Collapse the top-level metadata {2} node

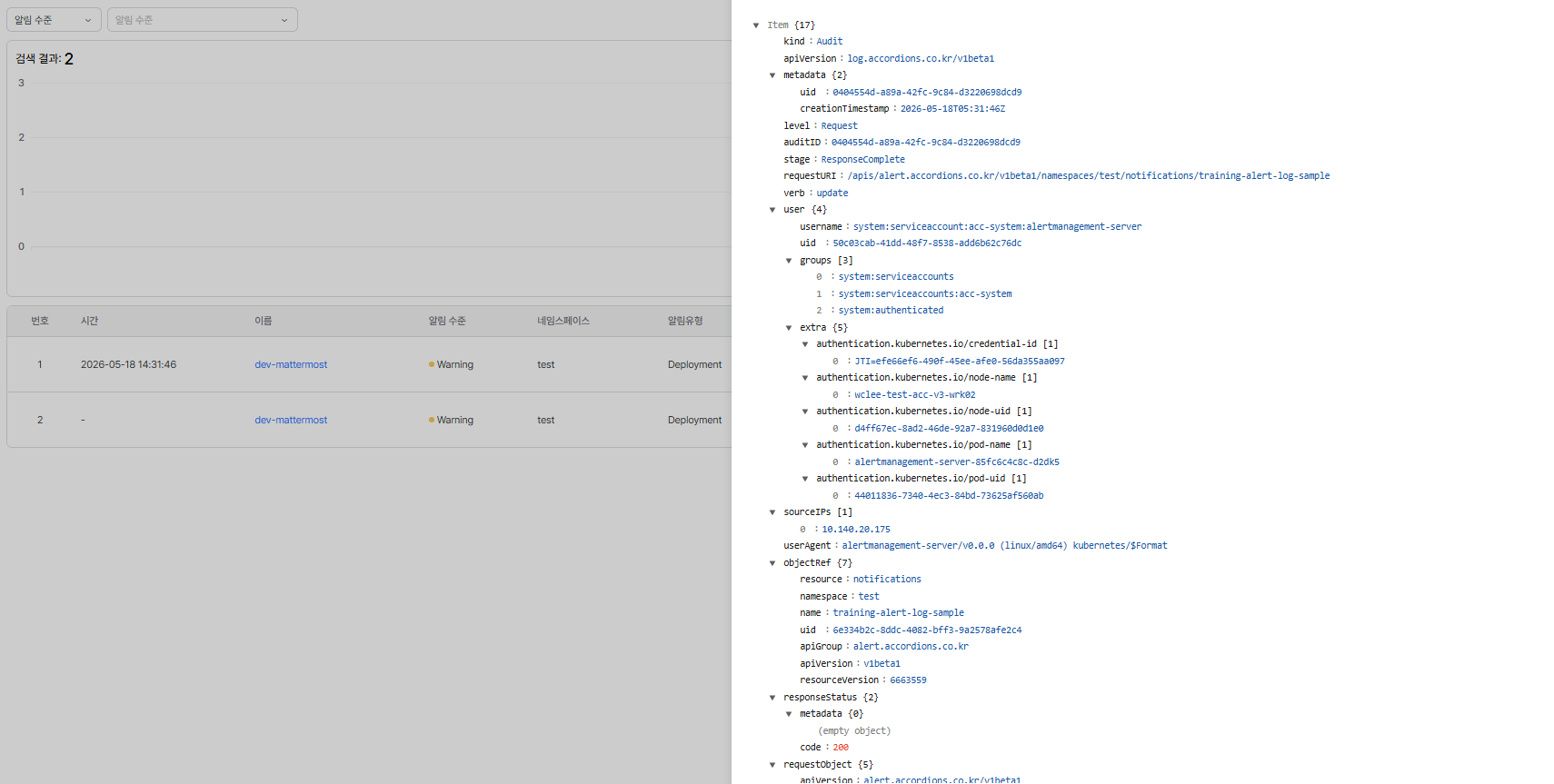click(772, 75)
